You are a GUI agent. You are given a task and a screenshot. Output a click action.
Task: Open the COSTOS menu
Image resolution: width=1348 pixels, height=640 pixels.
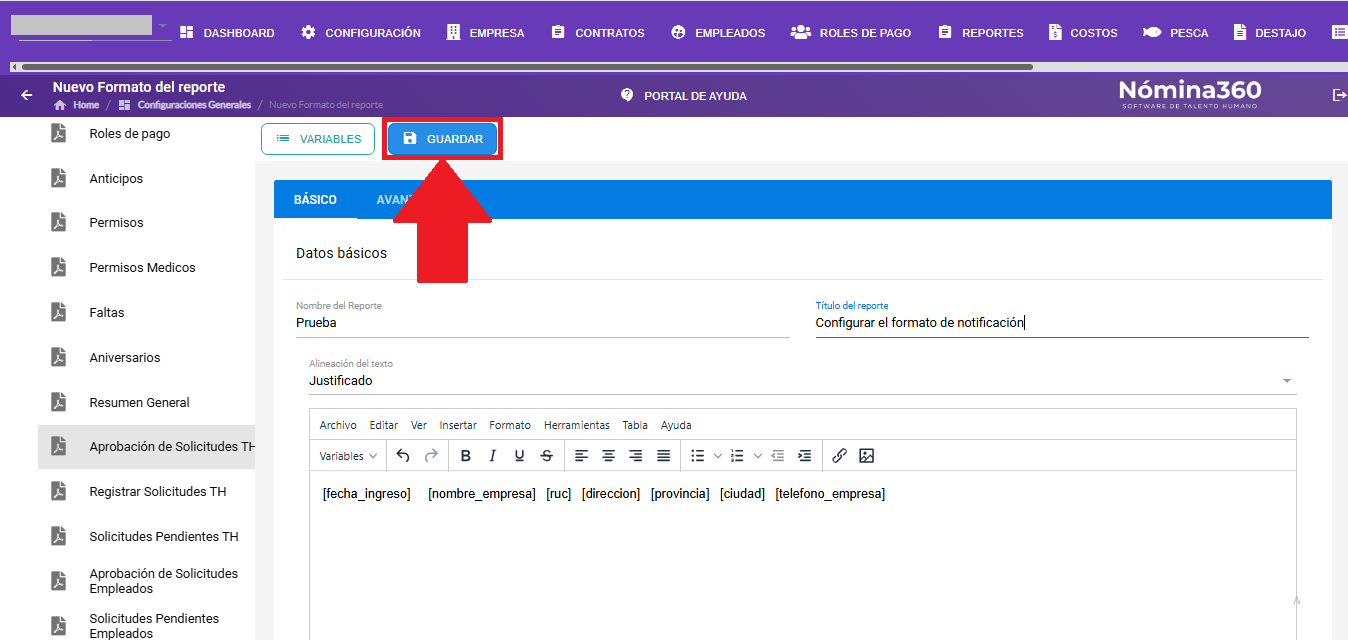(1083, 33)
